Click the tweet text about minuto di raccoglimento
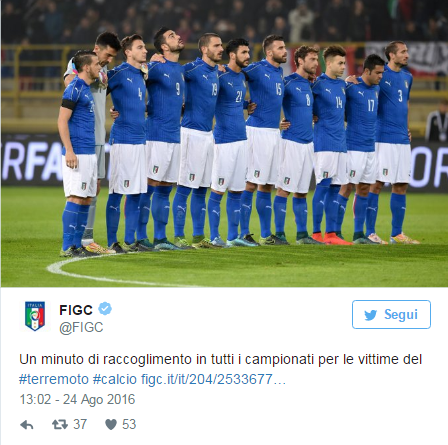 coord(220,360)
